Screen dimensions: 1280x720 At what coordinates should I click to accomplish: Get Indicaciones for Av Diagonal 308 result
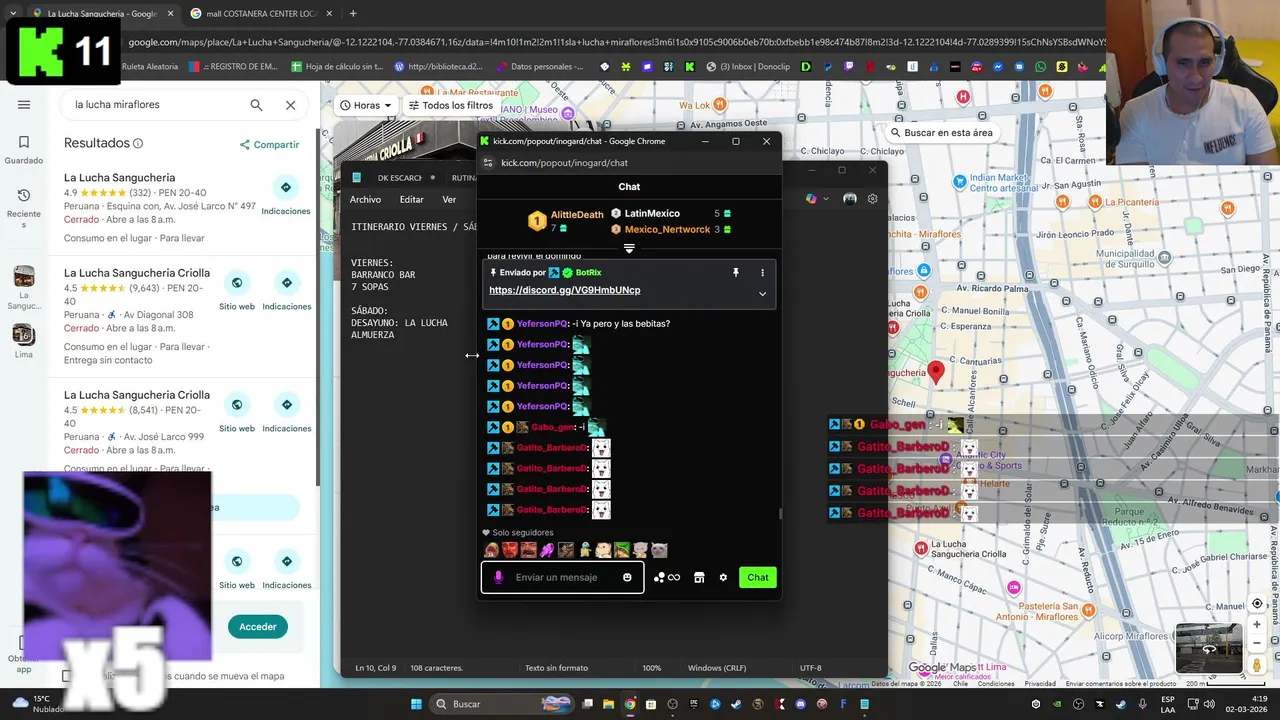(286, 290)
